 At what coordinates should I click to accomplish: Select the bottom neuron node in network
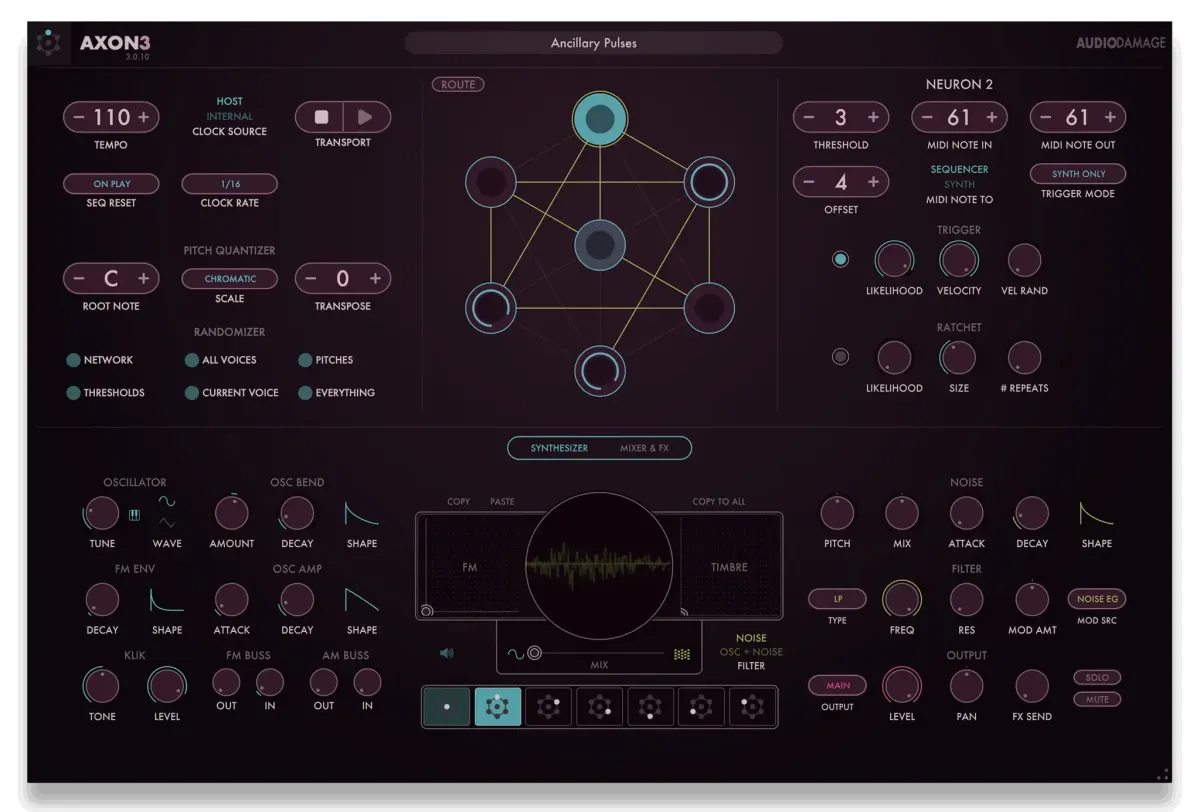pos(599,371)
